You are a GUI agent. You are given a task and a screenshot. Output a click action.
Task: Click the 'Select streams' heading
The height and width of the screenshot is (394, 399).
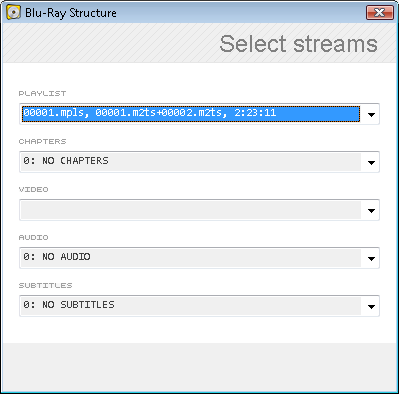point(298,44)
